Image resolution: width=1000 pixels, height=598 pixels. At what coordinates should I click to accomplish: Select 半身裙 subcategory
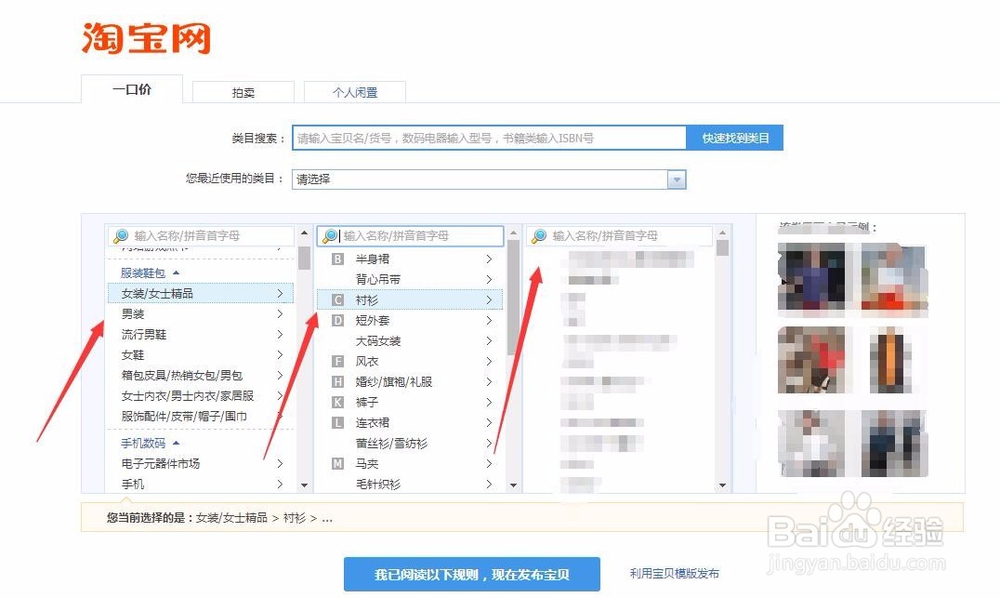410,259
